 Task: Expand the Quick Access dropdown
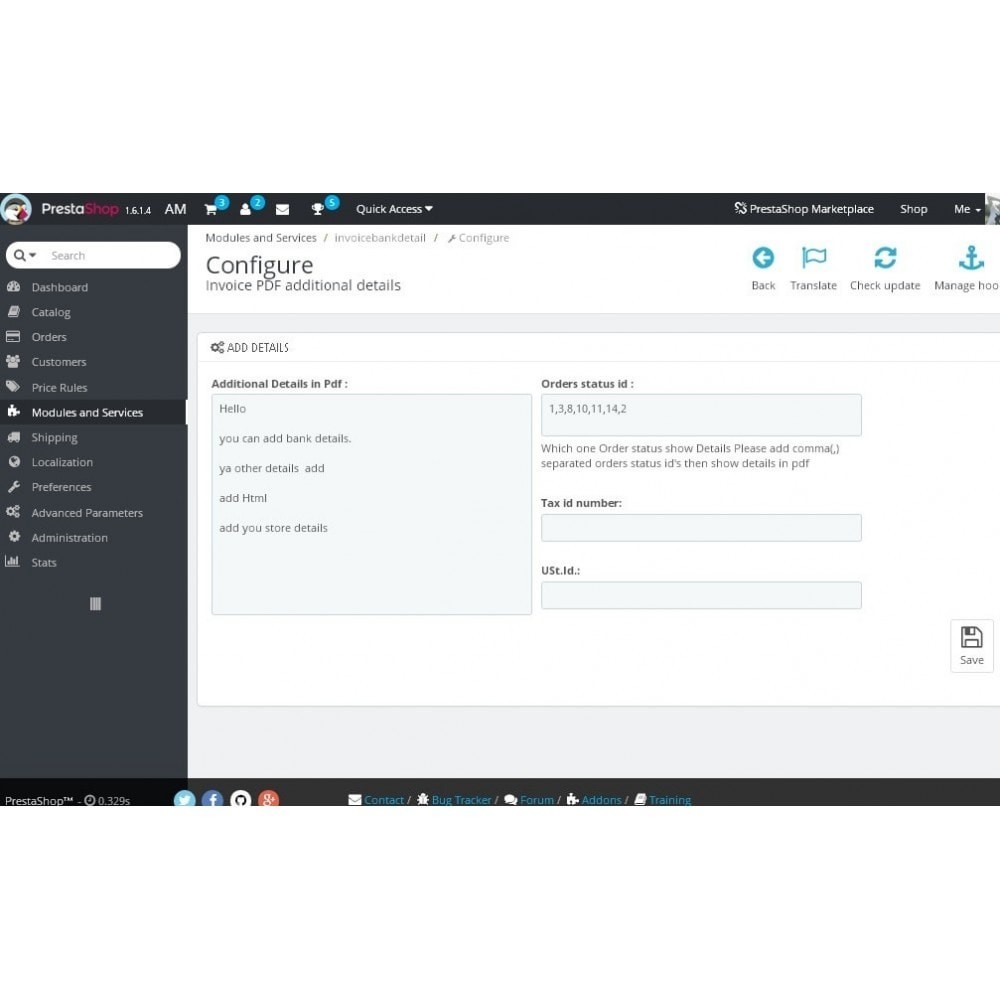tap(394, 209)
